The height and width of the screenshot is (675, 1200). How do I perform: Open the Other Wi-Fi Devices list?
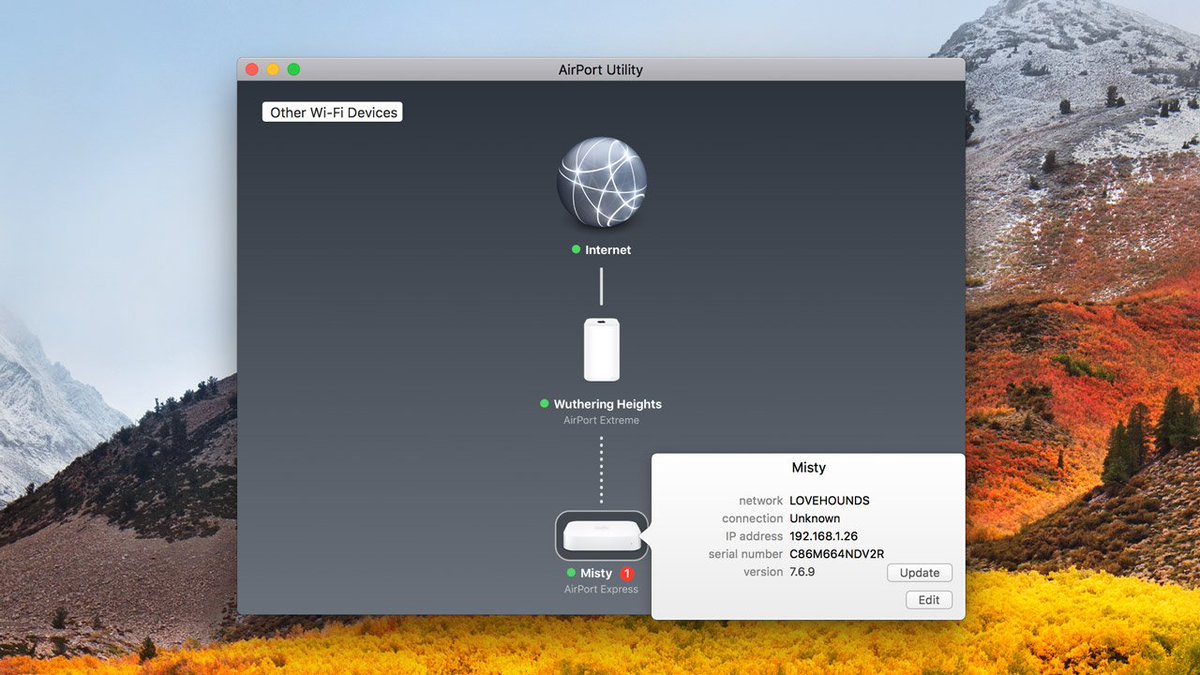(x=333, y=113)
